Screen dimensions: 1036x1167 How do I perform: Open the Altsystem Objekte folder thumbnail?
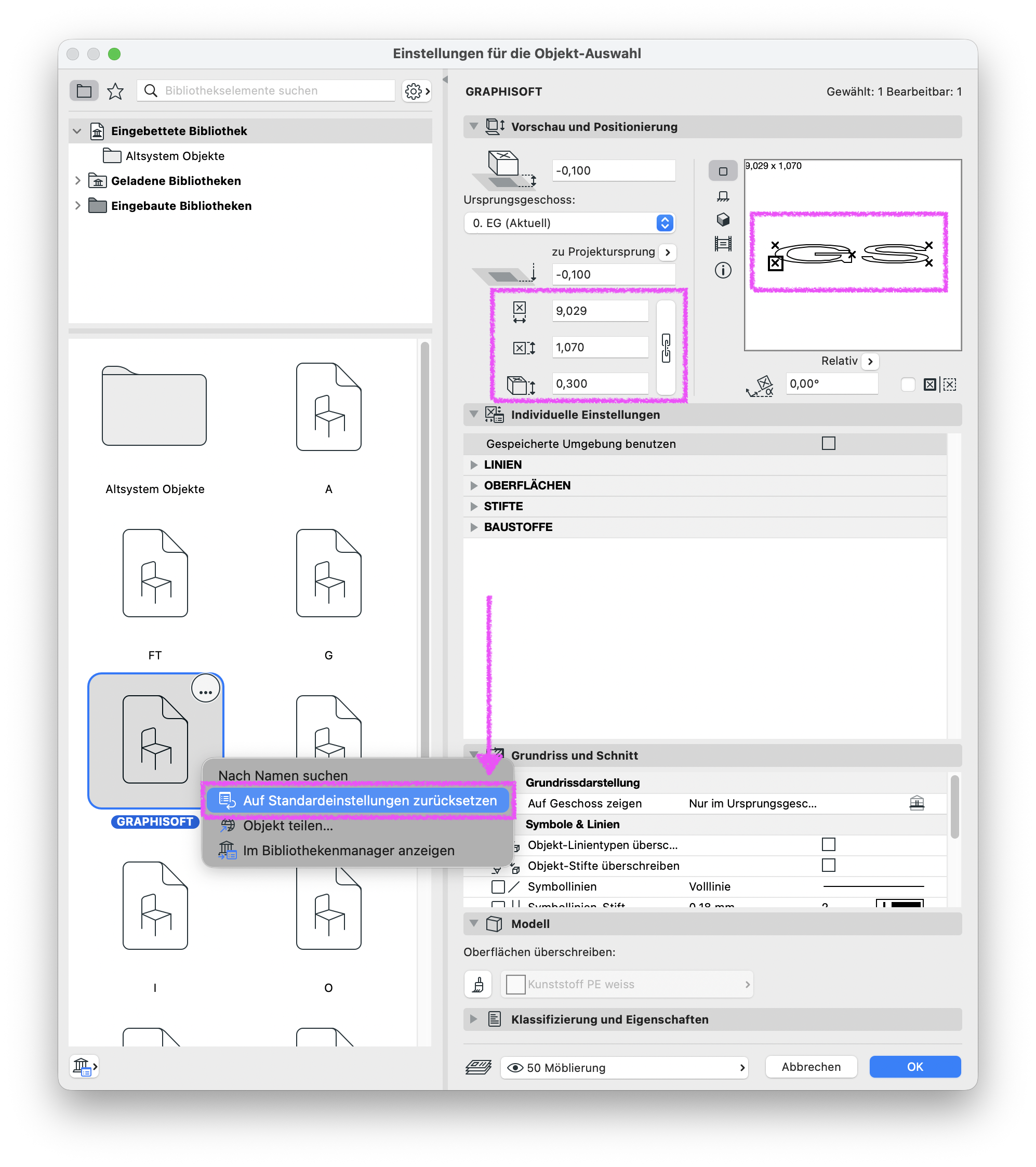click(x=154, y=406)
